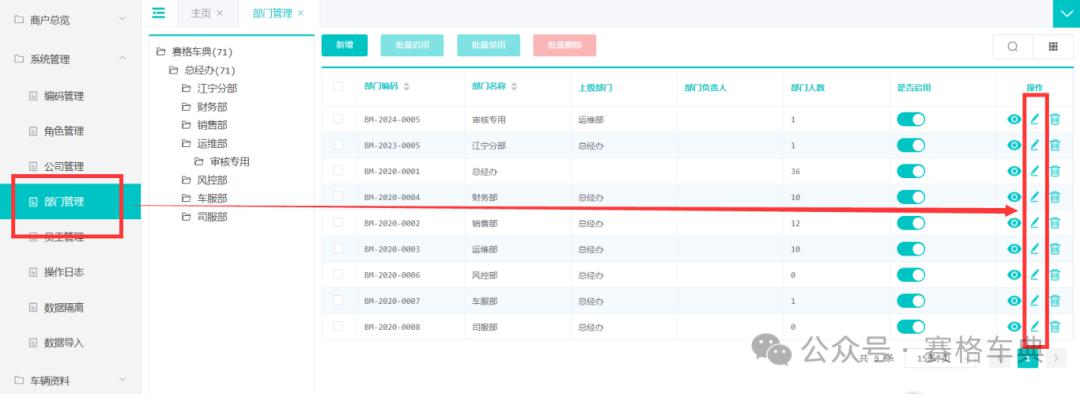This screenshot has width=1080, height=394.
Task: Select 运维部 in the department tree
Action: [212, 143]
